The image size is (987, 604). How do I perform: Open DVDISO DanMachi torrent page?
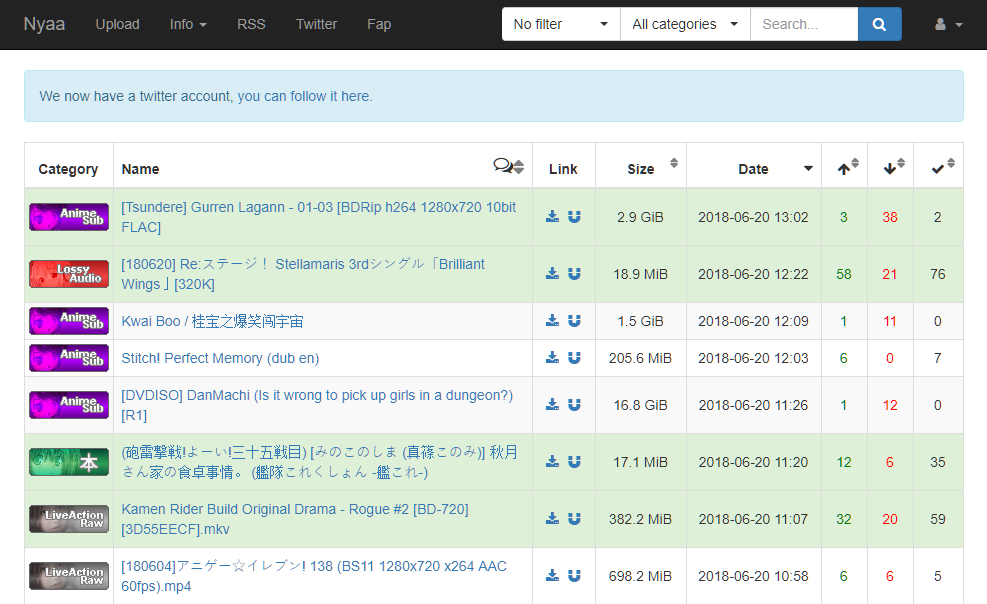pyautogui.click(x=316, y=395)
